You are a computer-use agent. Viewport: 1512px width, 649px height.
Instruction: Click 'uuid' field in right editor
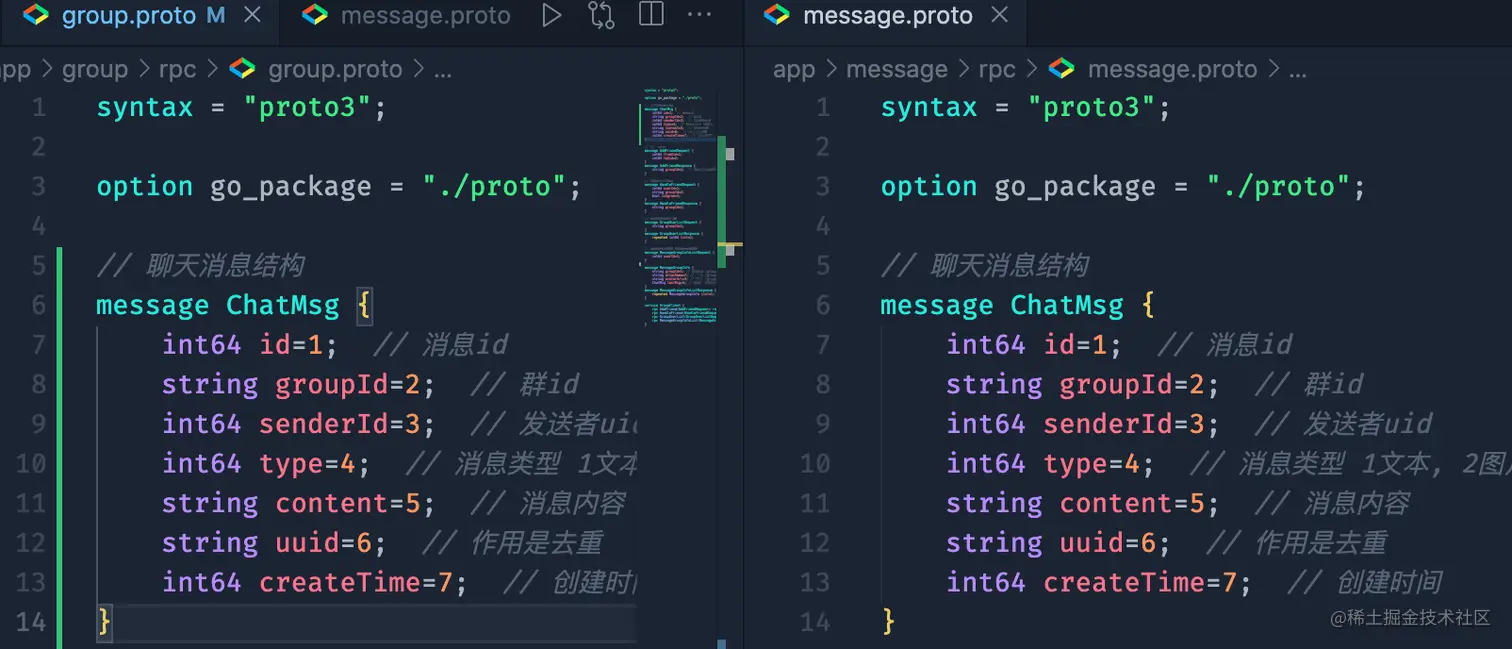tap(1091, 543)
